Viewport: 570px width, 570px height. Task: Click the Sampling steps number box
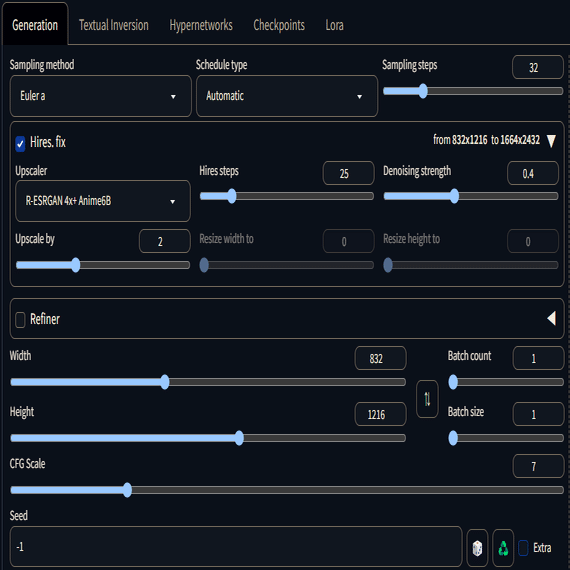click(538, 67)
